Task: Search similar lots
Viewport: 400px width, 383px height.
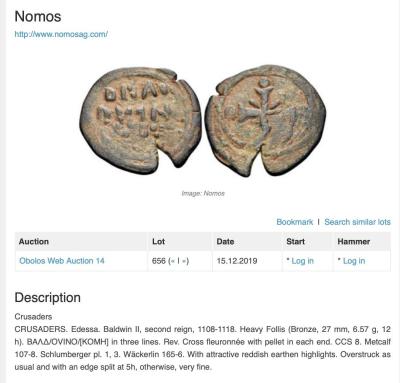Action: tap(357, 222)
